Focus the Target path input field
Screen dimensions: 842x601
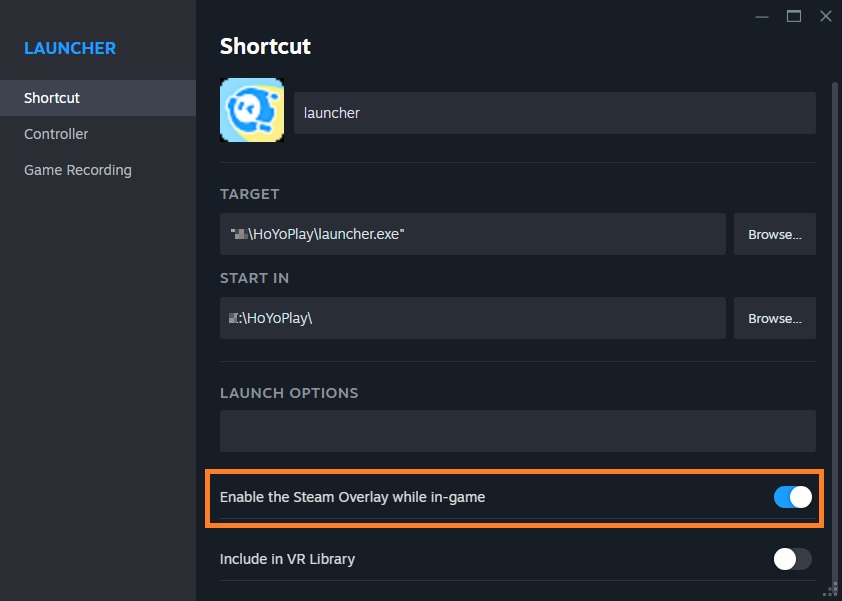(472, 234)
